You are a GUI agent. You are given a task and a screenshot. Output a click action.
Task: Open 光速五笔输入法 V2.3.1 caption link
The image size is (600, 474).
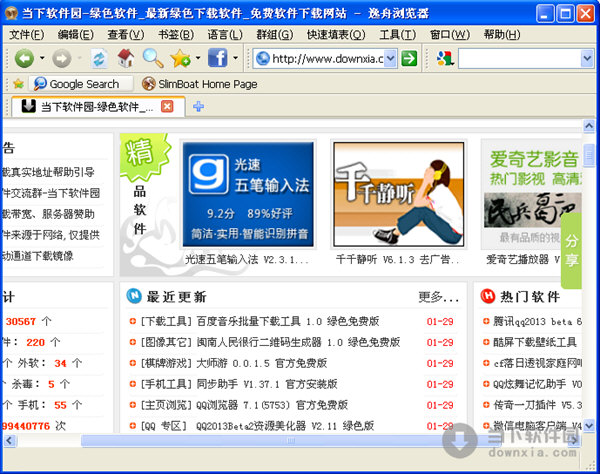[247, 259]
